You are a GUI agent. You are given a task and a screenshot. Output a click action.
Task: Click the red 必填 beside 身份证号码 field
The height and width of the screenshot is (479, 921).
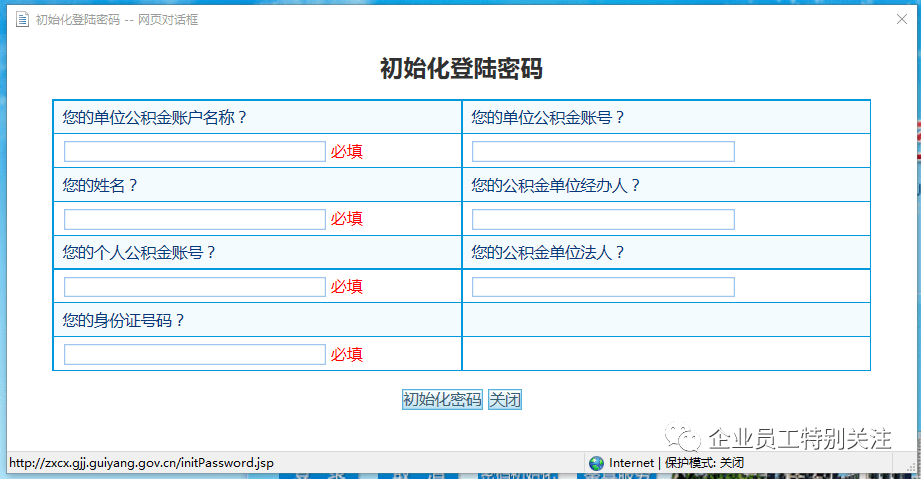tap(347, 354)
